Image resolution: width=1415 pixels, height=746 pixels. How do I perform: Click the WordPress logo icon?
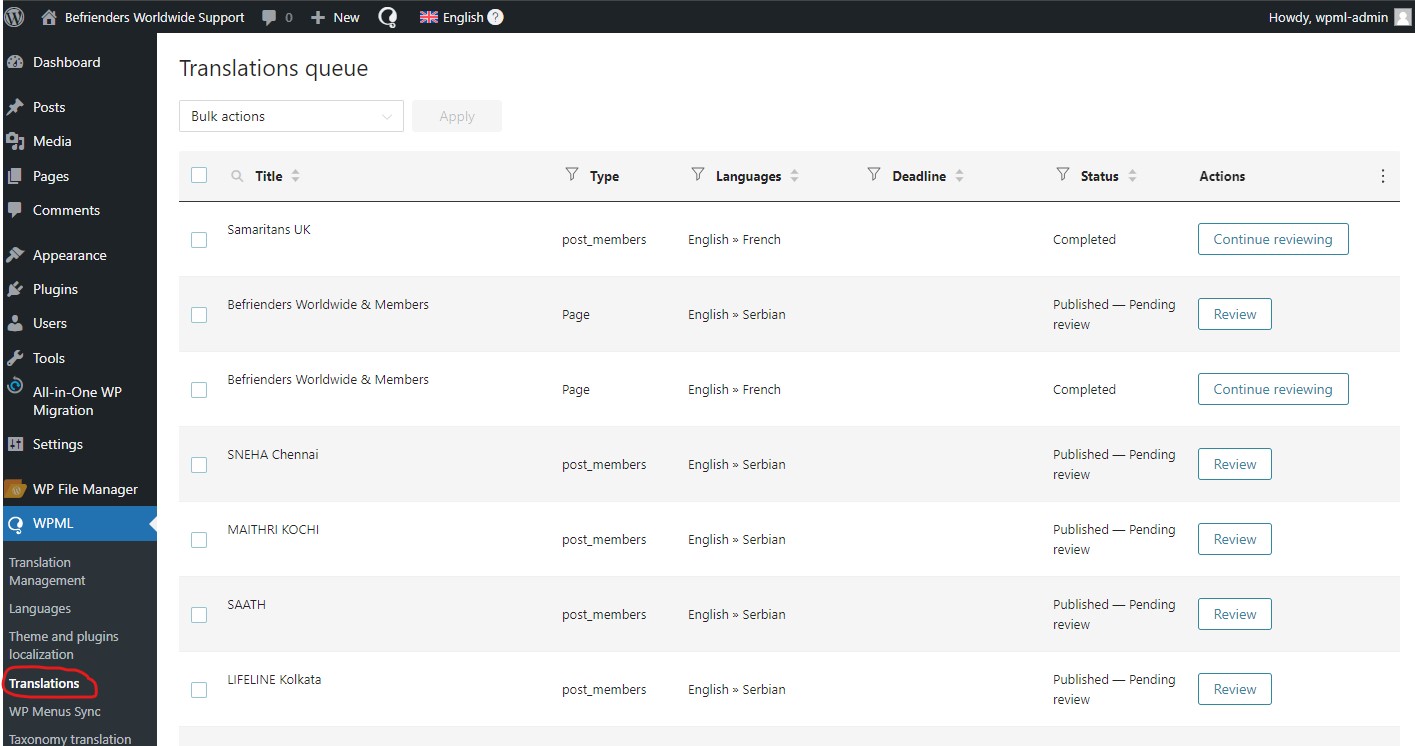(15, 16)
